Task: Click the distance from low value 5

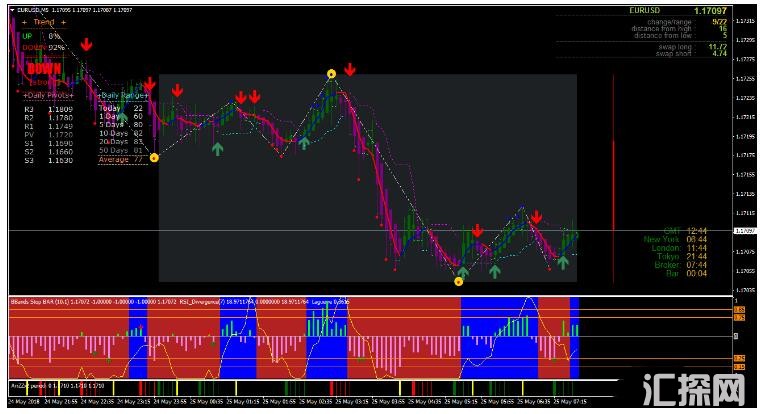Action: 725,36
